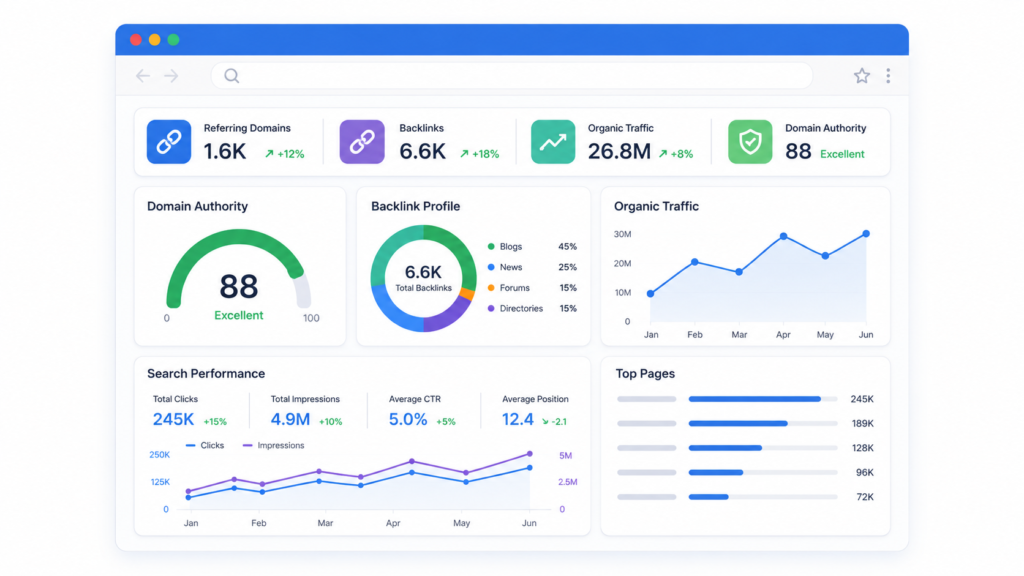This screenshot has height=576, width=1024.
Task: Click the Backlink Profile card title
Action: click(415, 206)
